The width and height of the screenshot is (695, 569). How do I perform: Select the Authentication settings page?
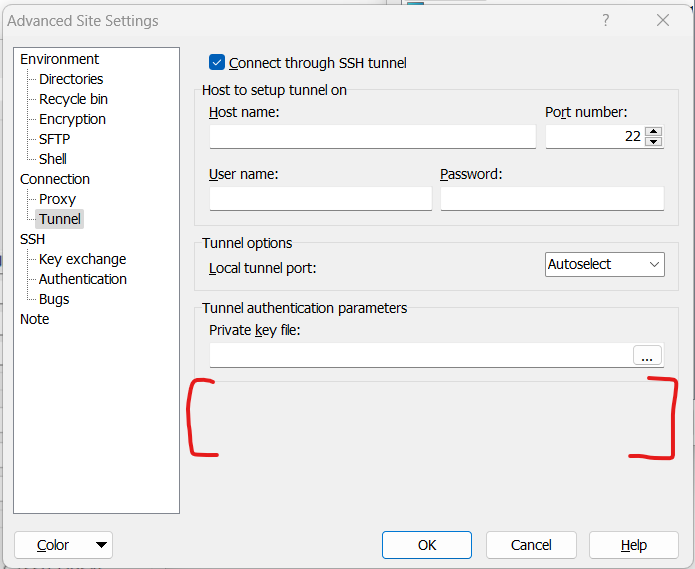[x=82, y=279]
